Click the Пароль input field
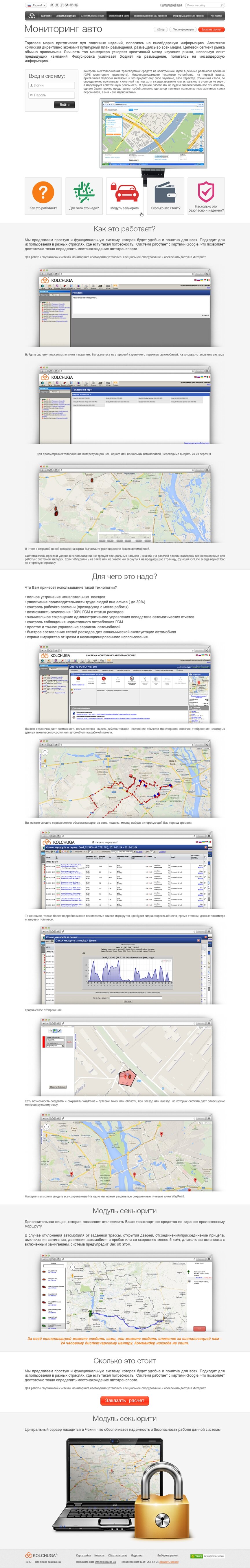250x1568 pixels. click(51, 95)
